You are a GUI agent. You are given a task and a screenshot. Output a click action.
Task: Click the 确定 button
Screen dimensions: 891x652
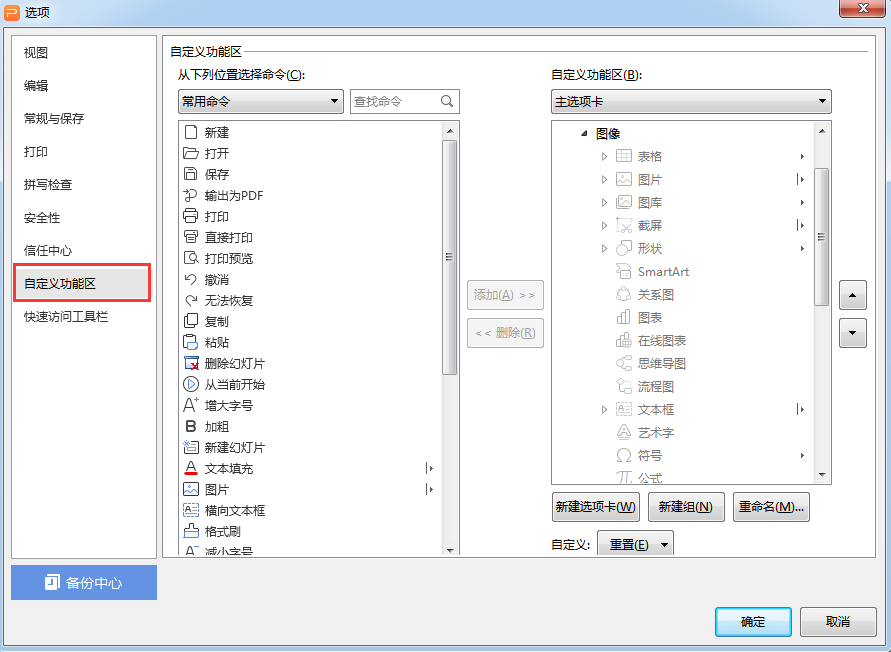[753, 621]
